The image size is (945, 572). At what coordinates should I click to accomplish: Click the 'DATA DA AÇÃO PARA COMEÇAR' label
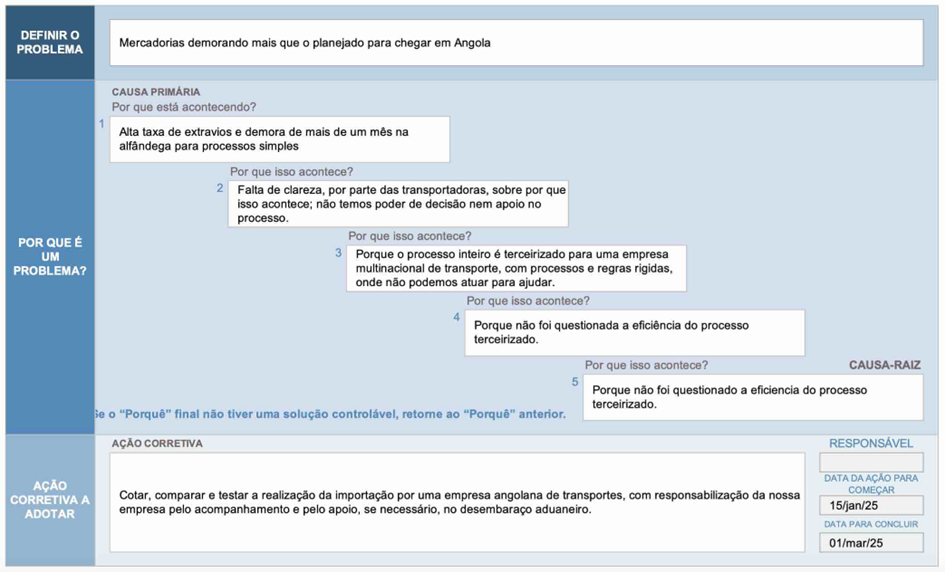(x=871, y=484)
